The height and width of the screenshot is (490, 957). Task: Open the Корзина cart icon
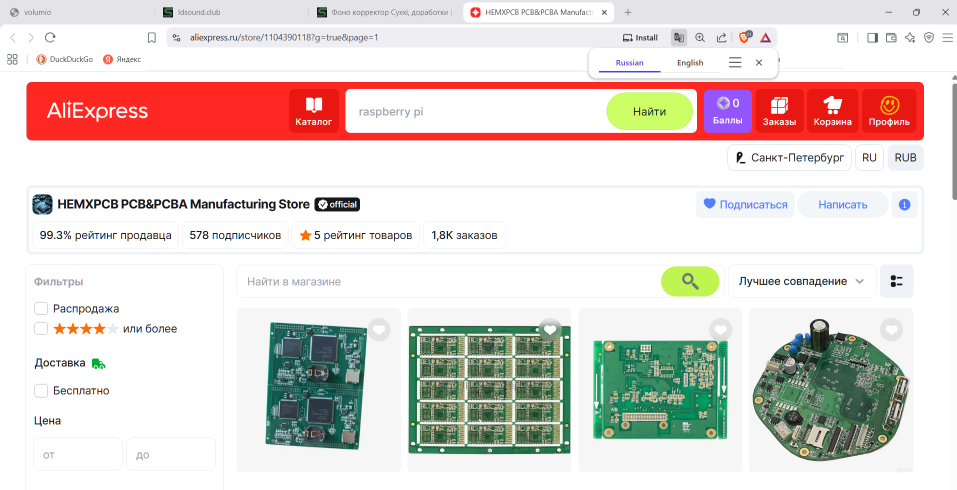(832, 111)
